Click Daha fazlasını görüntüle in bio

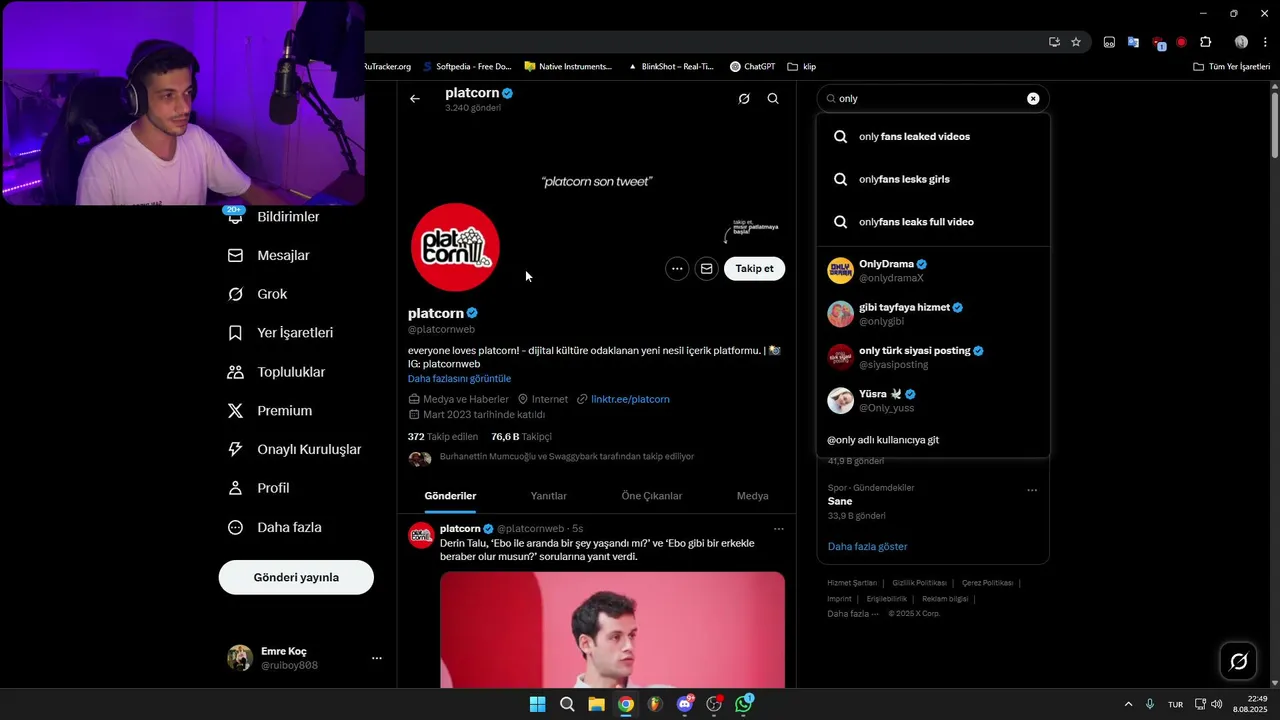coord(459,379)
